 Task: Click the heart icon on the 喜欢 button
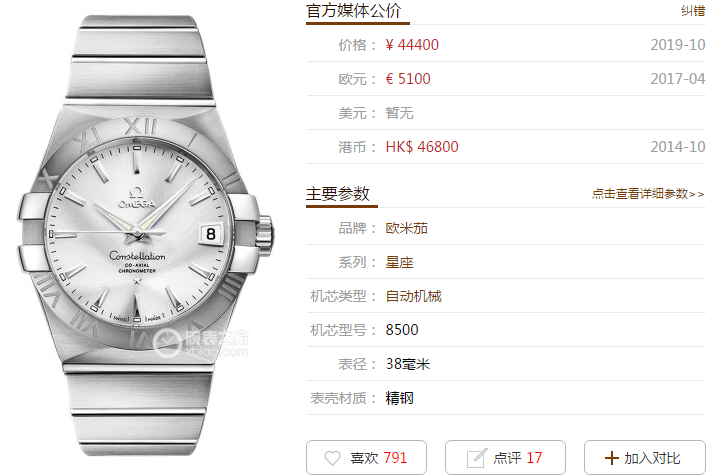click(332, 458)
